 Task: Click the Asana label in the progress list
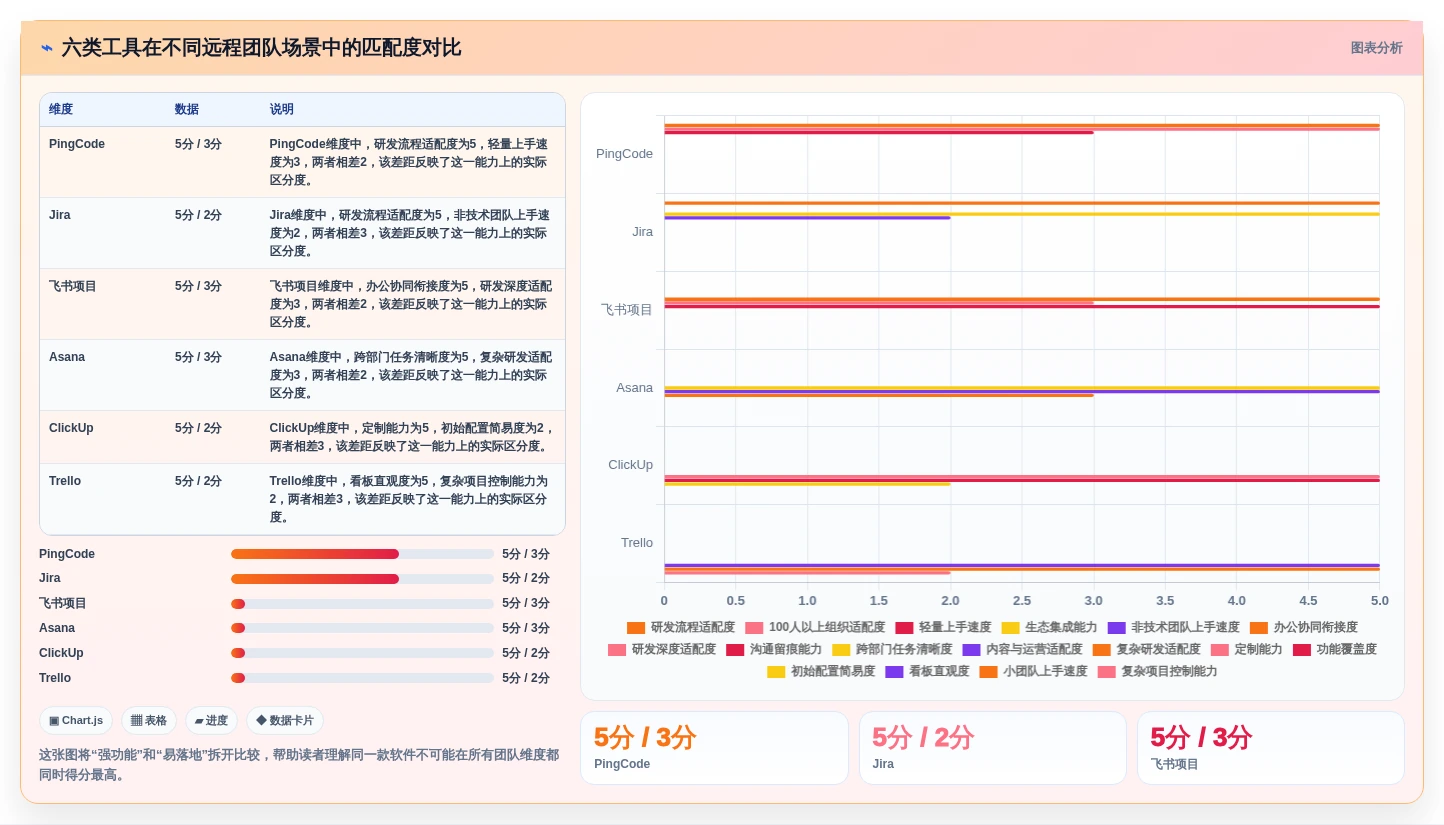[x=57, y=628]
